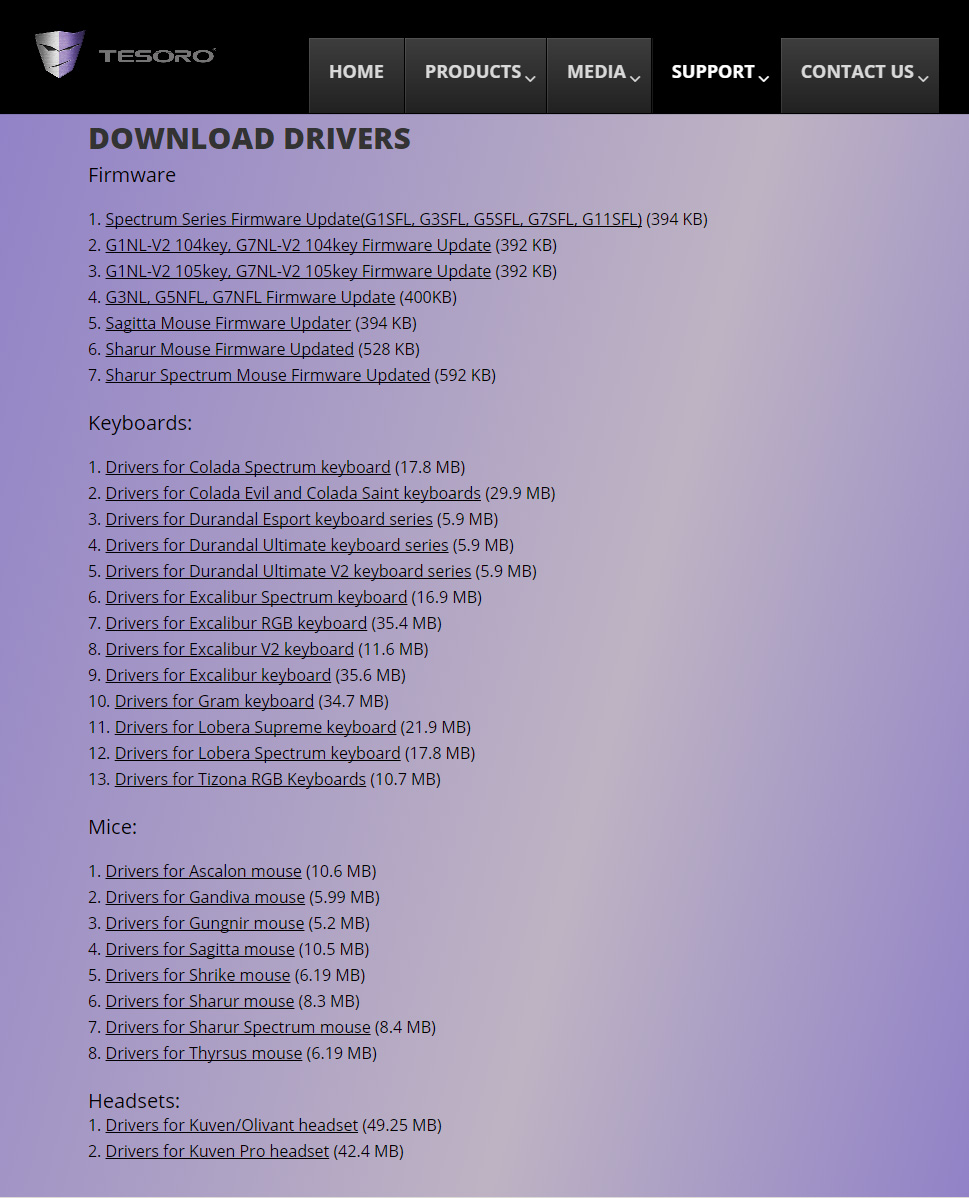Expand the PRODUCTS dropdown chevron
This screenshot has height=1198, width=969.
531,78
